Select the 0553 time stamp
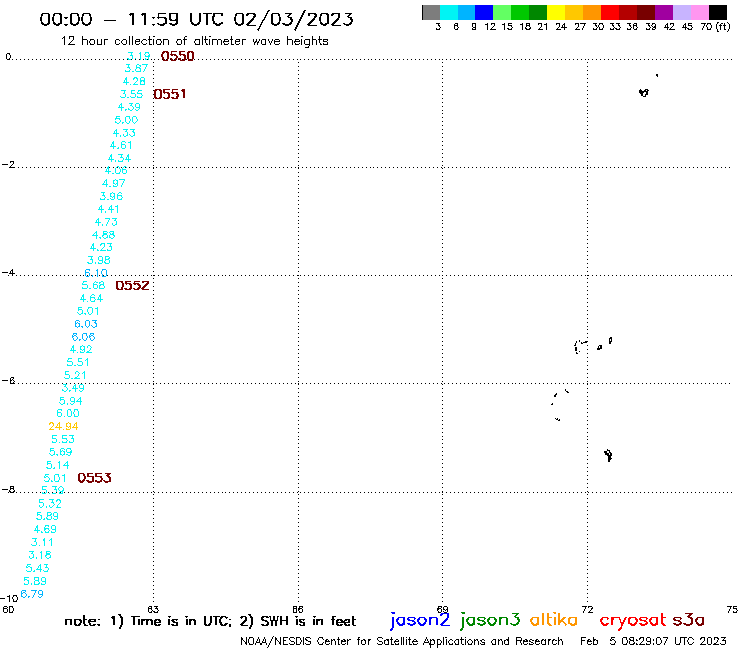This screenshot has height=650, width=740. pos(94,478)
